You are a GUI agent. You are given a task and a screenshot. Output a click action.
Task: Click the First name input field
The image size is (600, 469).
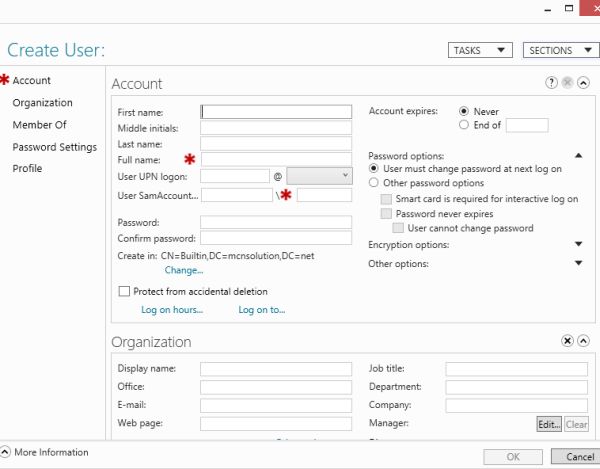click(276, 112)
